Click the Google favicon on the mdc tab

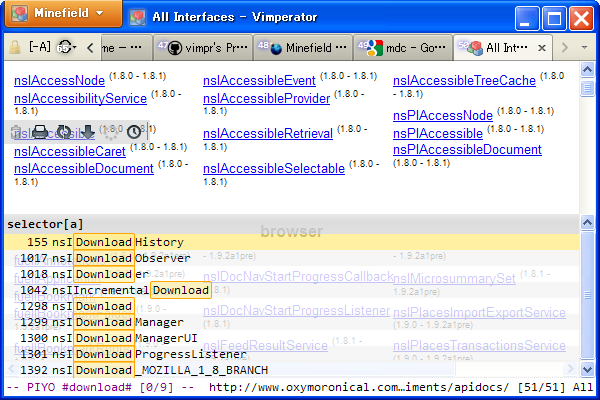[375, 48]
